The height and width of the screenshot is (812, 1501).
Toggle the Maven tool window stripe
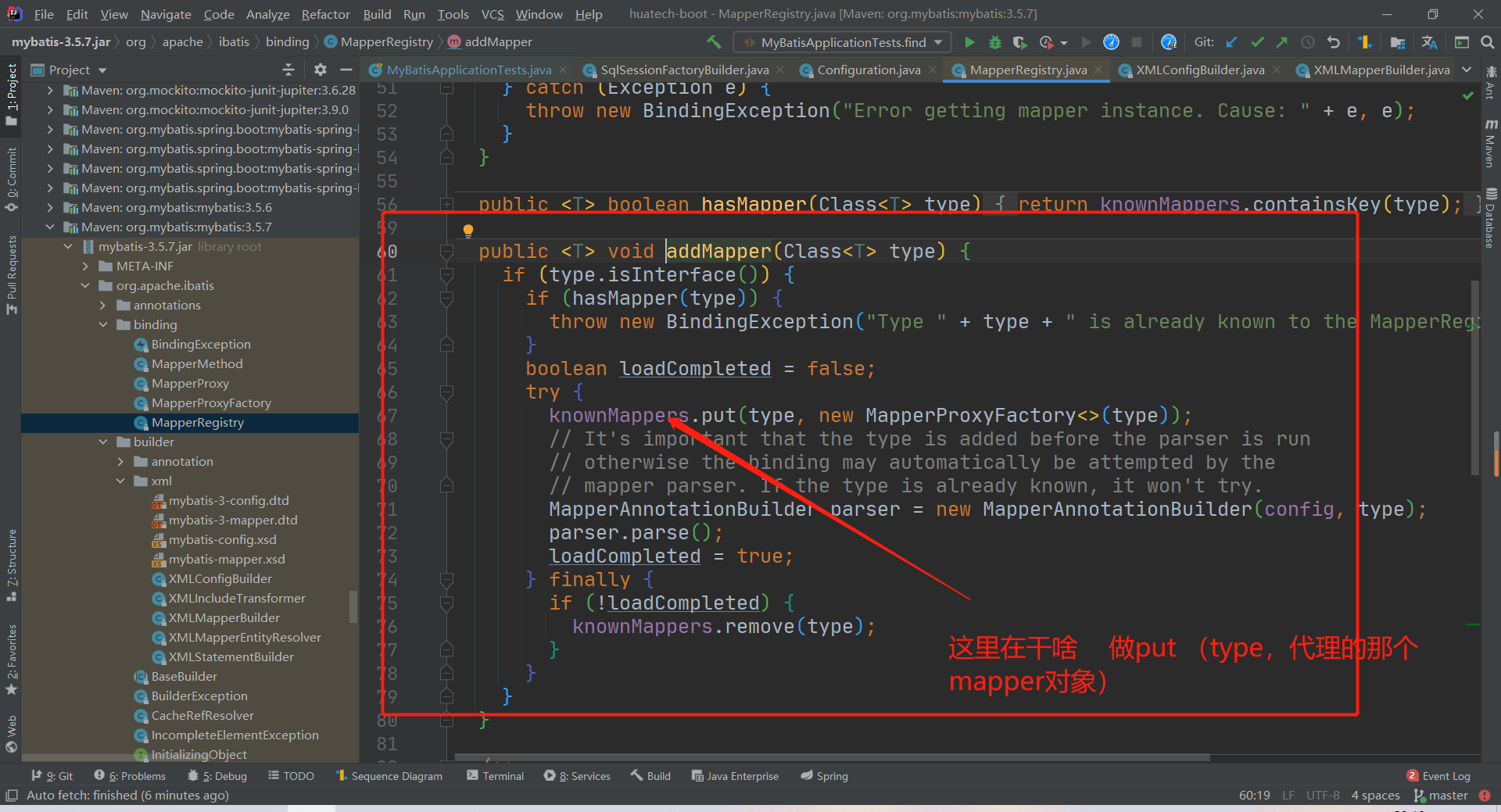coord(1491,143)
